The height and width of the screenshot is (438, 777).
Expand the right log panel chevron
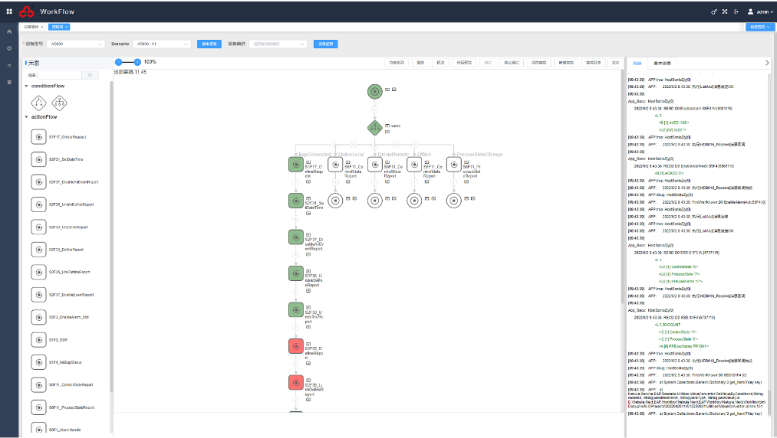(x=767, y=62)
